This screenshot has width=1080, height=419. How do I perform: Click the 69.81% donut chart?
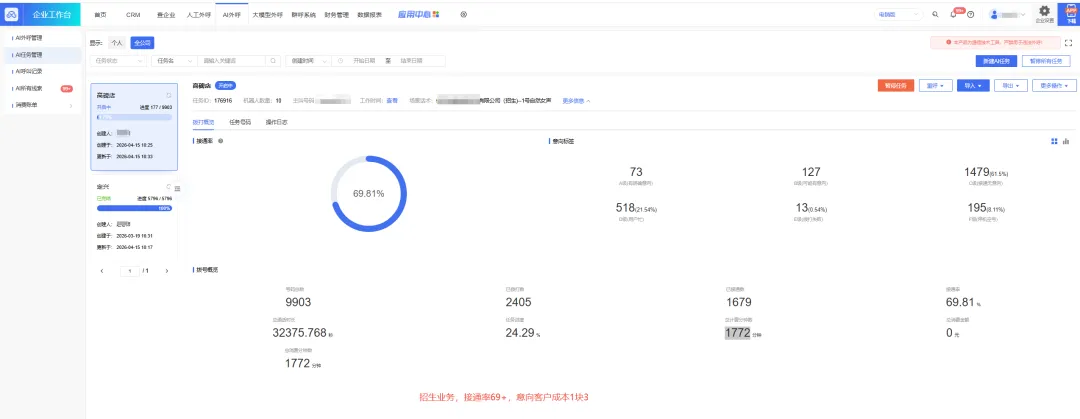(368, 194)
